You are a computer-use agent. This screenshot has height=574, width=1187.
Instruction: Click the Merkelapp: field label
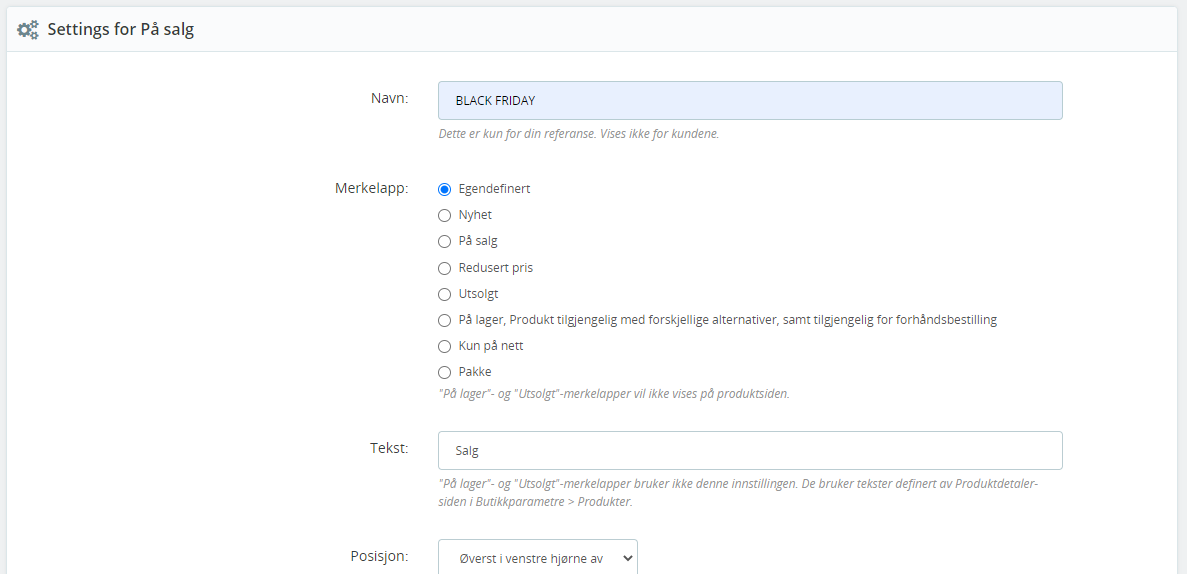(x=372, y=189)
